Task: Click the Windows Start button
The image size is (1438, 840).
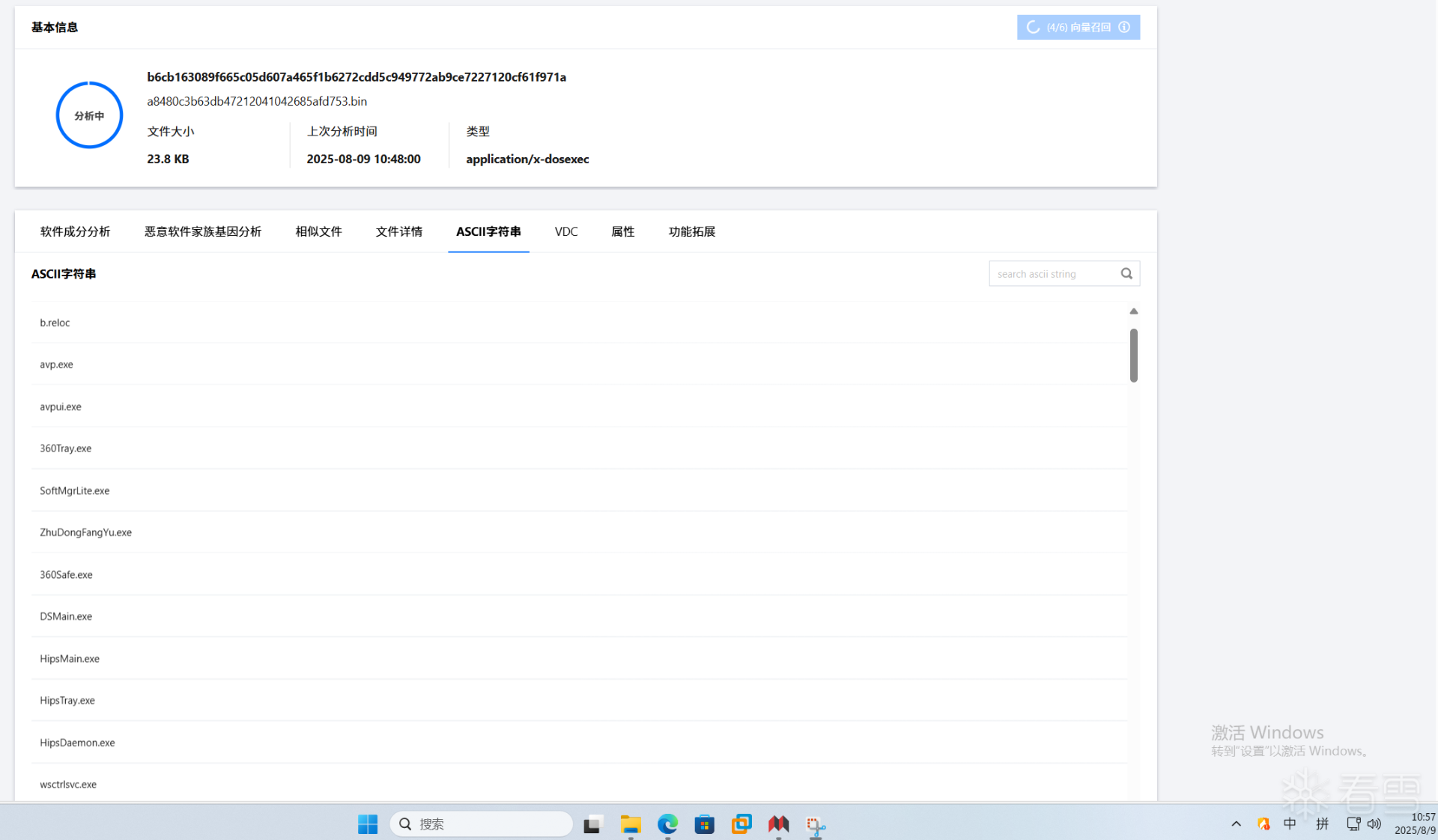Action: coord(368,824)
